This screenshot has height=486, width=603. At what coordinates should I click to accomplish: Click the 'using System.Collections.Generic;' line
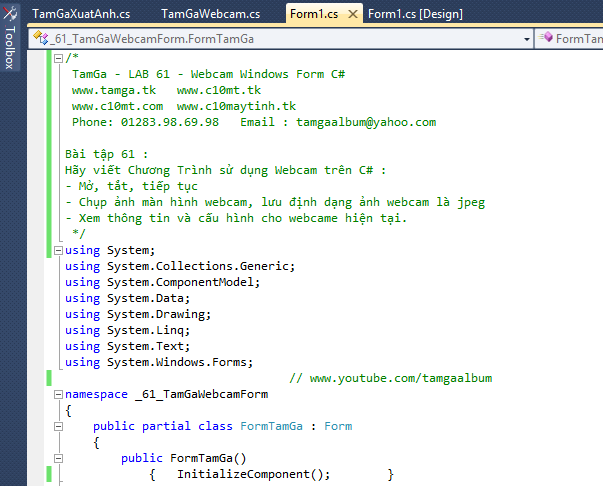point(180,266)
